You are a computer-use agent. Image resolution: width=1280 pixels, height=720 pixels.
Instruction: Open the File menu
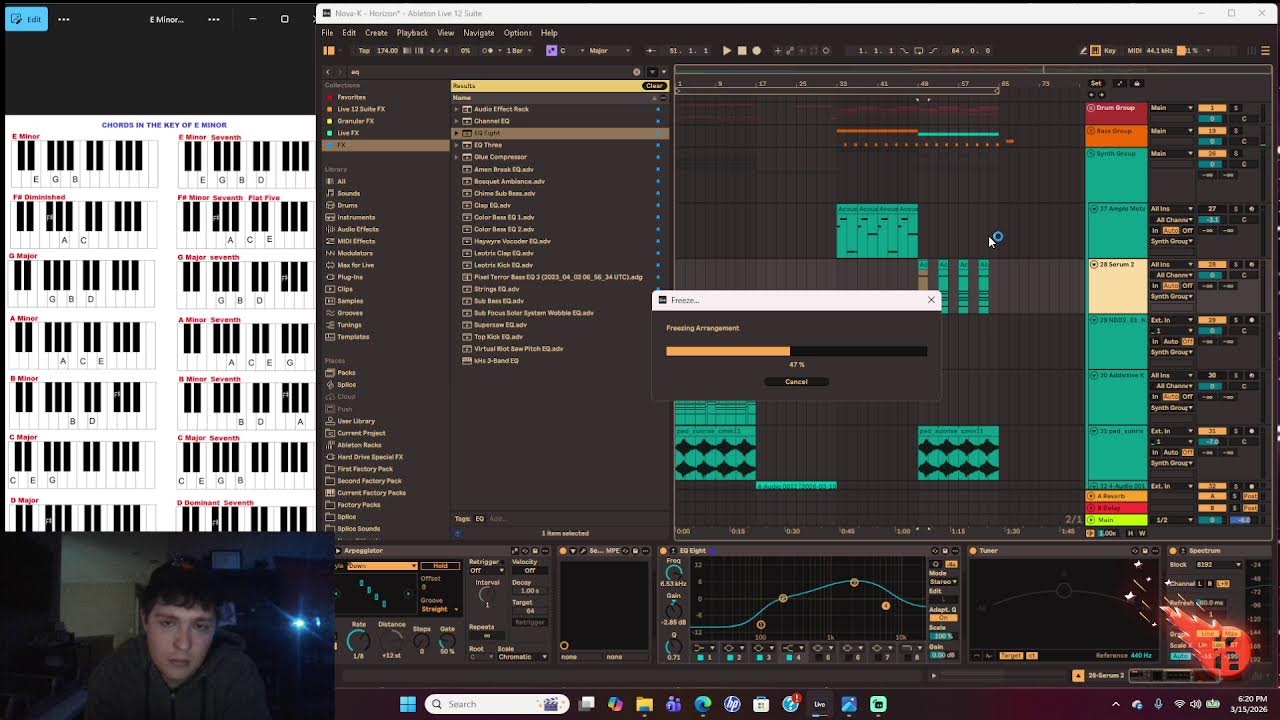[327, 32]
